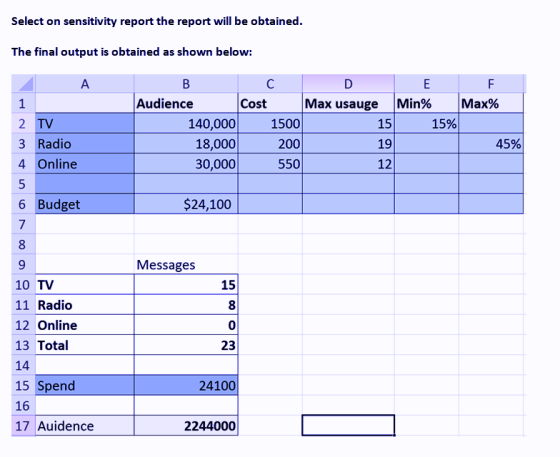This screenshot has height=457, width=560.
Task: Select column D header
Action: click(x=348, y=84)
